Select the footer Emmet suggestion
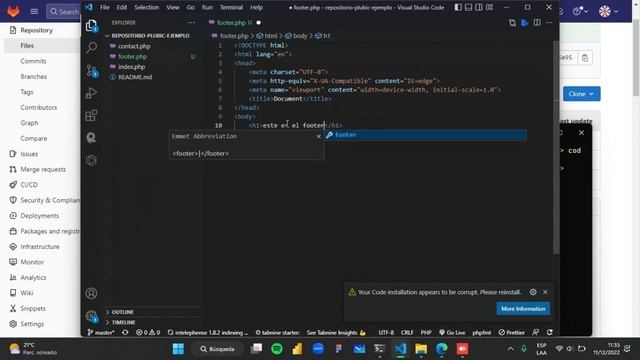 click(x=425, y=135)
